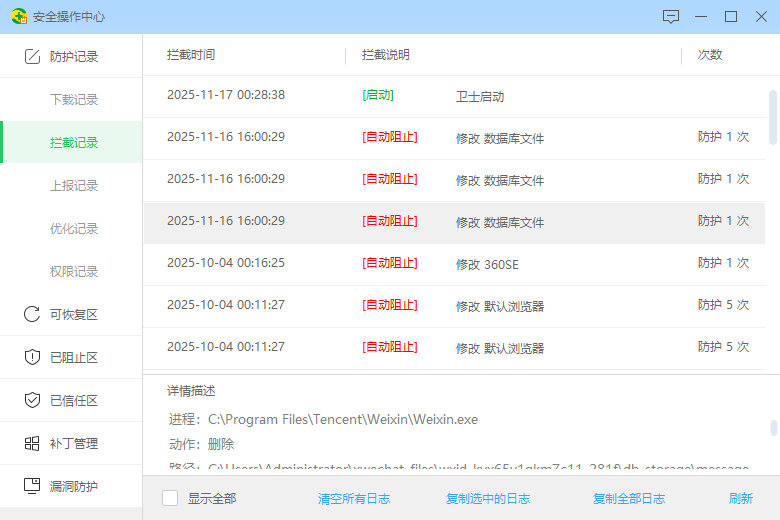Switch to 下载记录 sidebar item

tap(74, 100)
